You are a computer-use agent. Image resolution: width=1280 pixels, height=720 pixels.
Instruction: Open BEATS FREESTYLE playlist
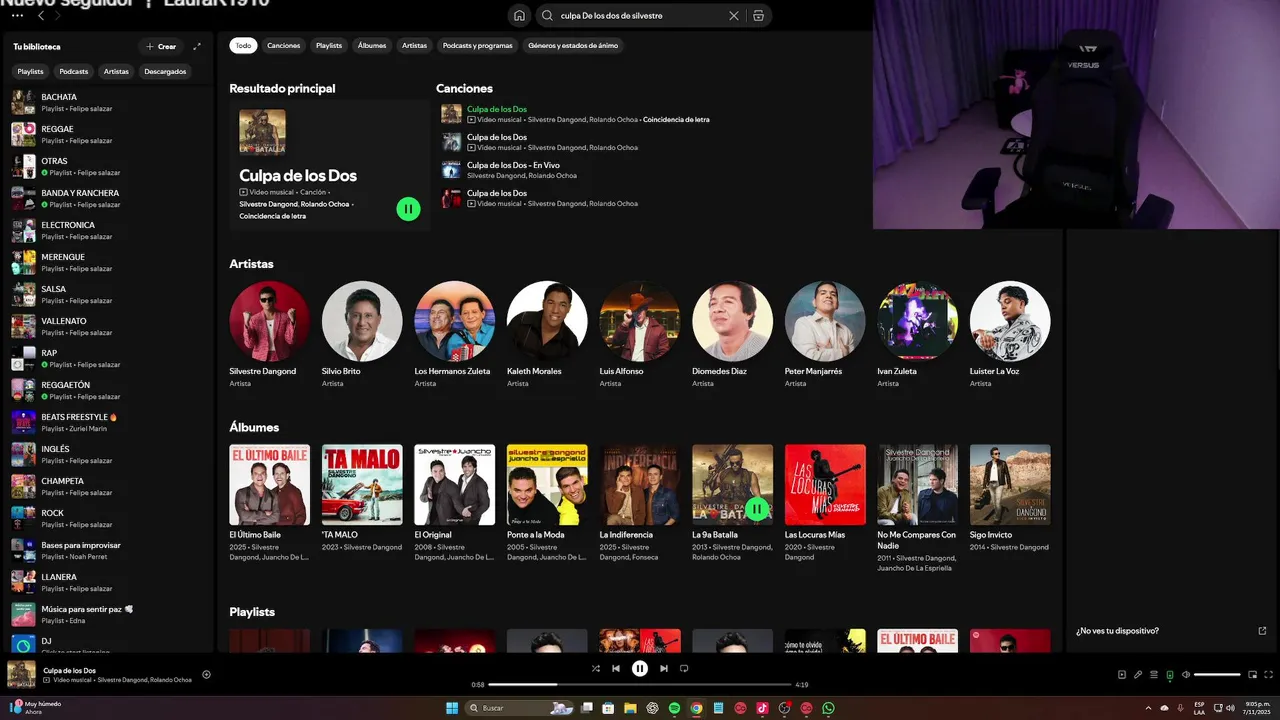click(x=107, y=422)
